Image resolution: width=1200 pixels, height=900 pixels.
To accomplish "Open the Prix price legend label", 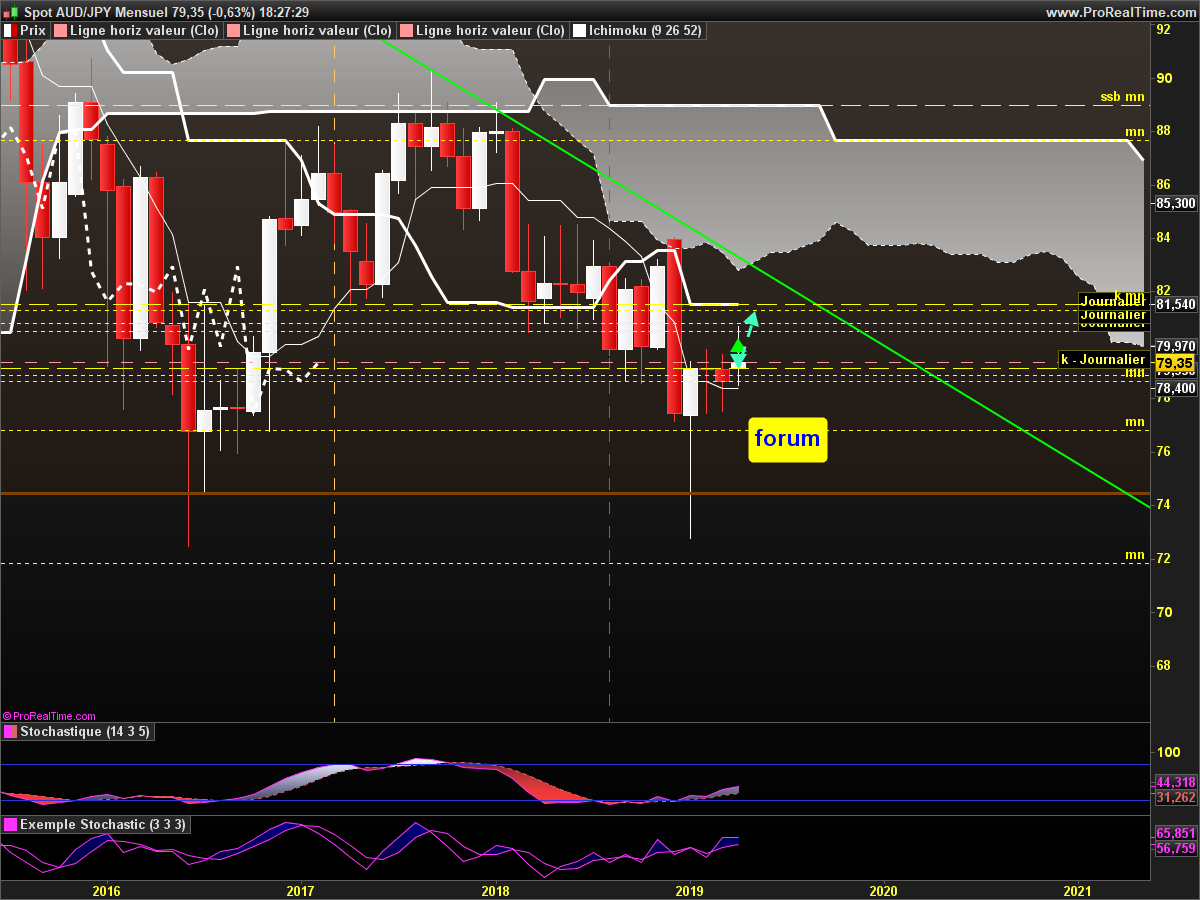I will [x=33, y=31].
